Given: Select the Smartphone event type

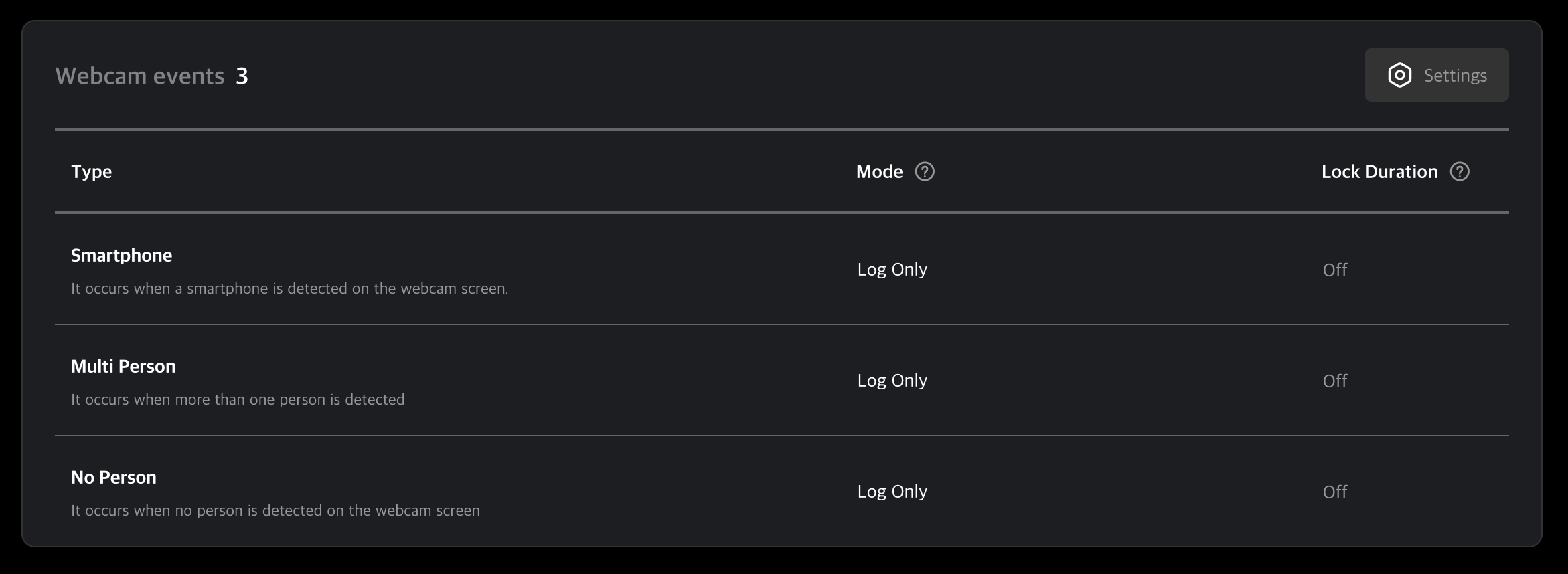Looking at the screenshot, I should click(x=122, y=256).
